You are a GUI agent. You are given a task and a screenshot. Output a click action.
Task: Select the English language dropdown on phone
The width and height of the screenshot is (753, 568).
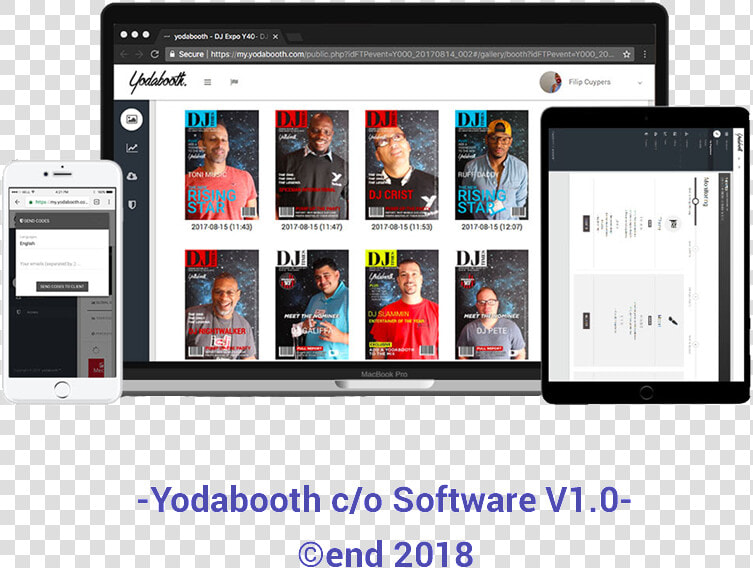pyautogui.click(x=62, y=241)
